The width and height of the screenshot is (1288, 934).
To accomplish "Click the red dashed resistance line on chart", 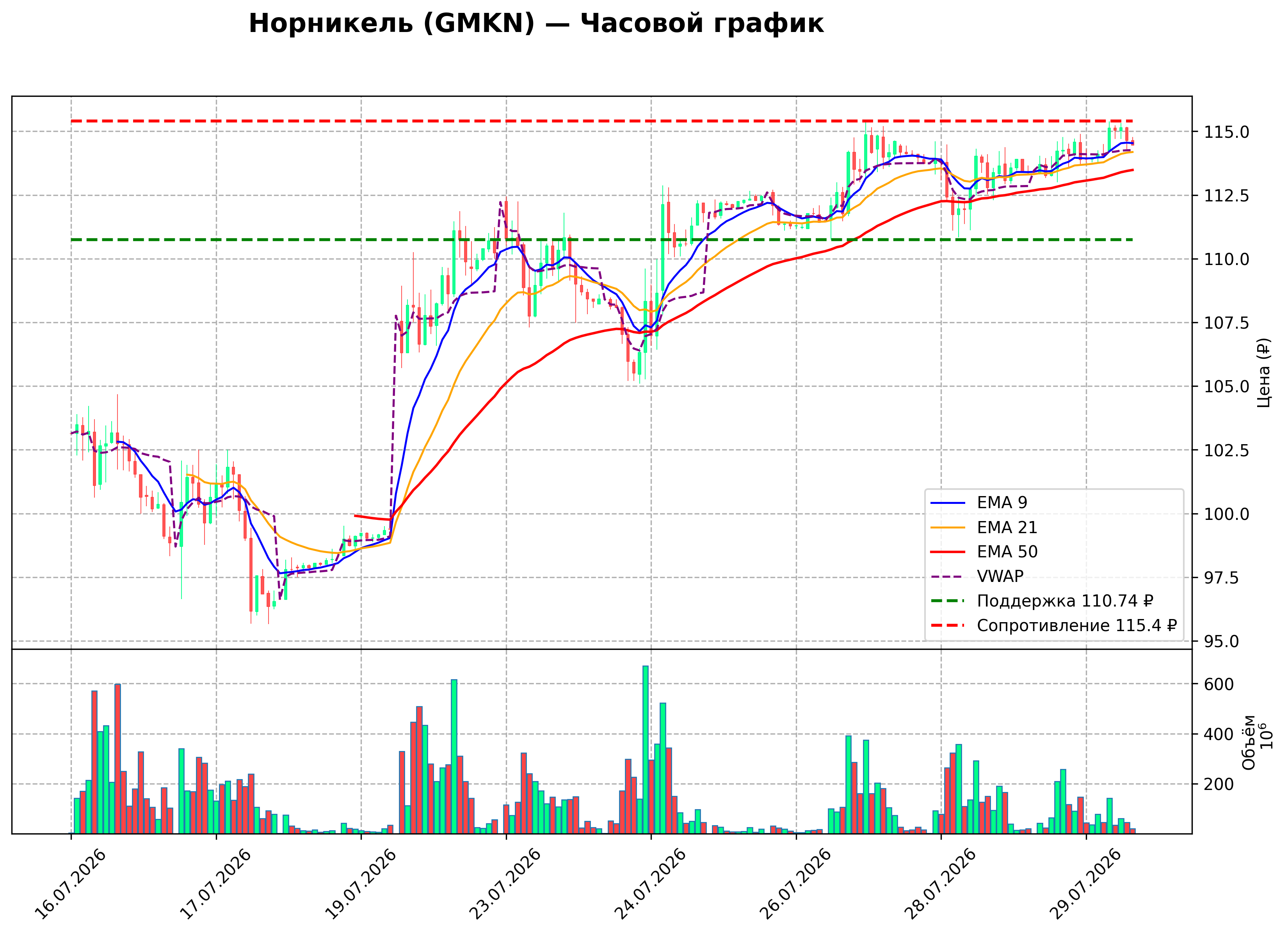I will point(601,121).
